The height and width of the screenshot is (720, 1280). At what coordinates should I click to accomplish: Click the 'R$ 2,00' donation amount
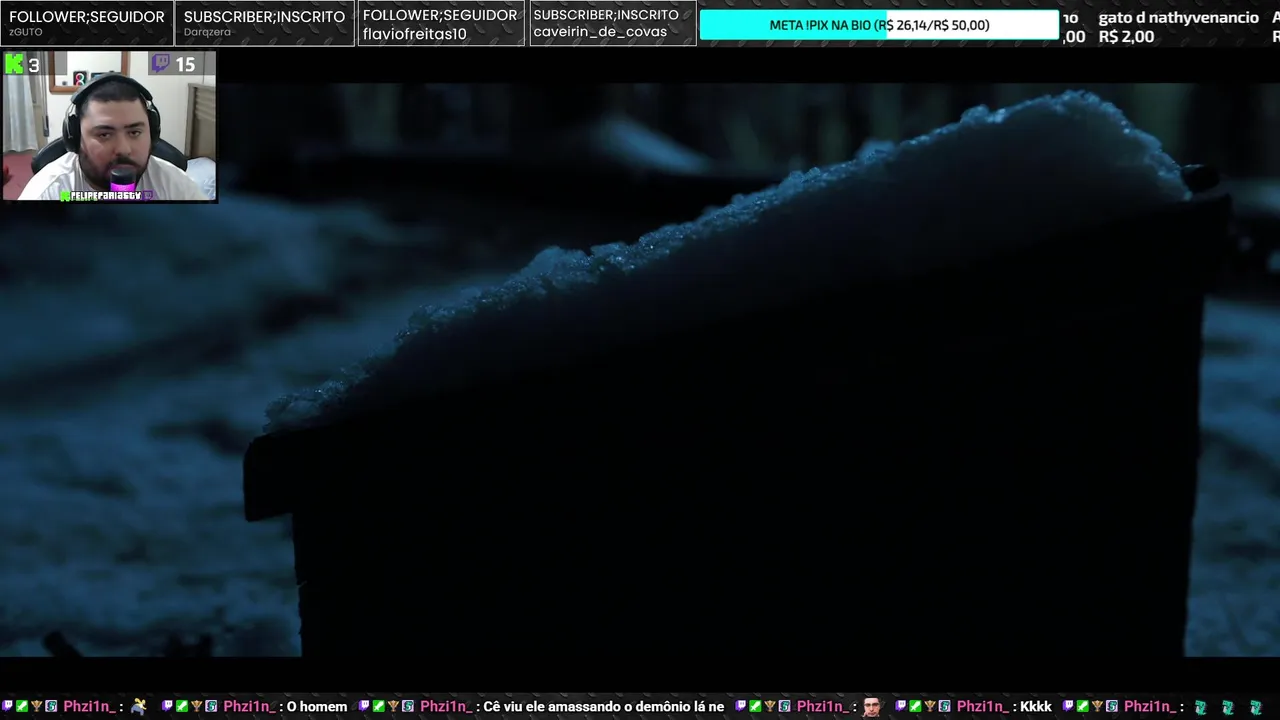pyautogui.click(x=1126, y=36)
